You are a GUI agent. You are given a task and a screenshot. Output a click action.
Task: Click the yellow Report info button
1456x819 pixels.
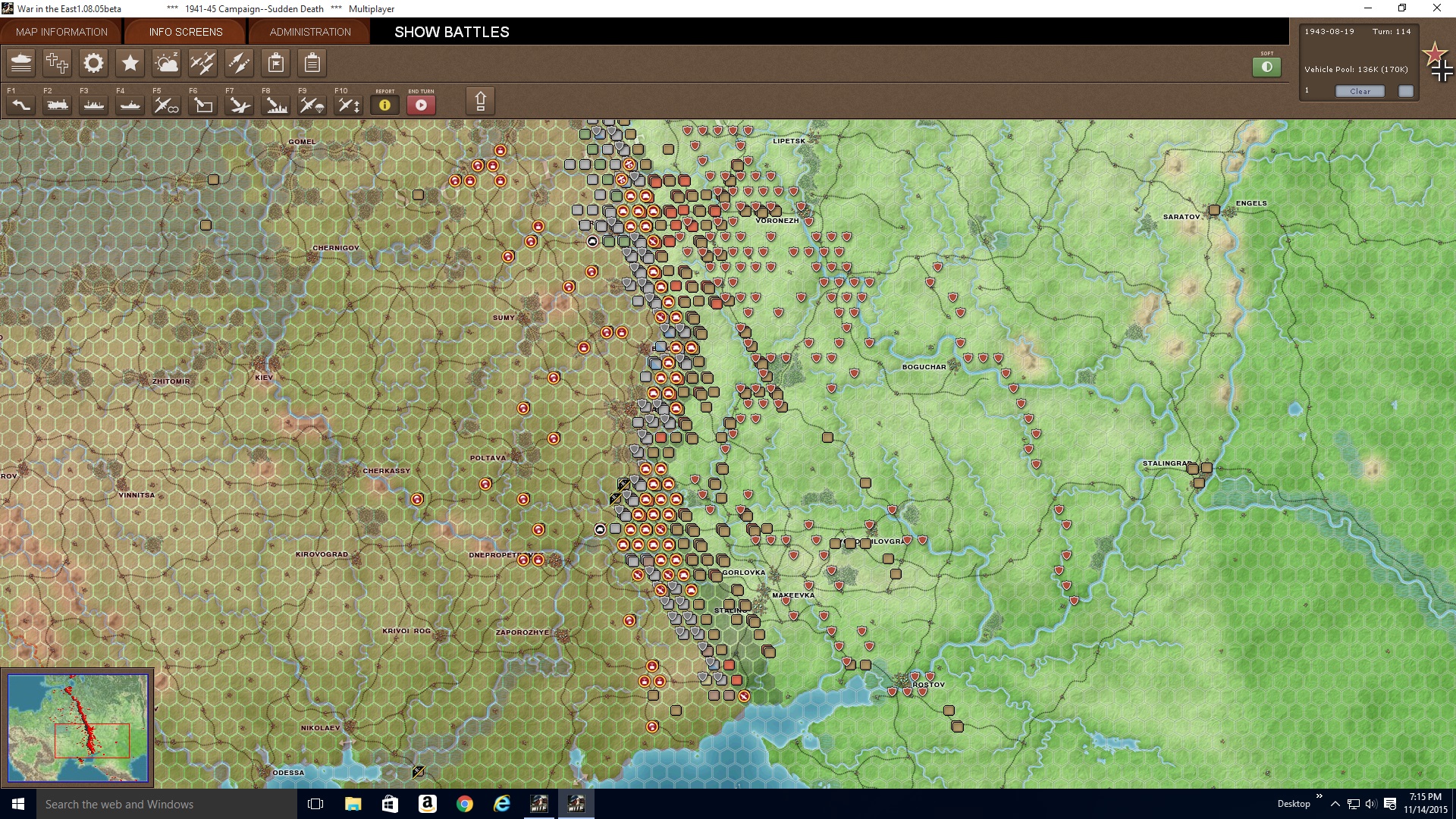coord(384,105)
